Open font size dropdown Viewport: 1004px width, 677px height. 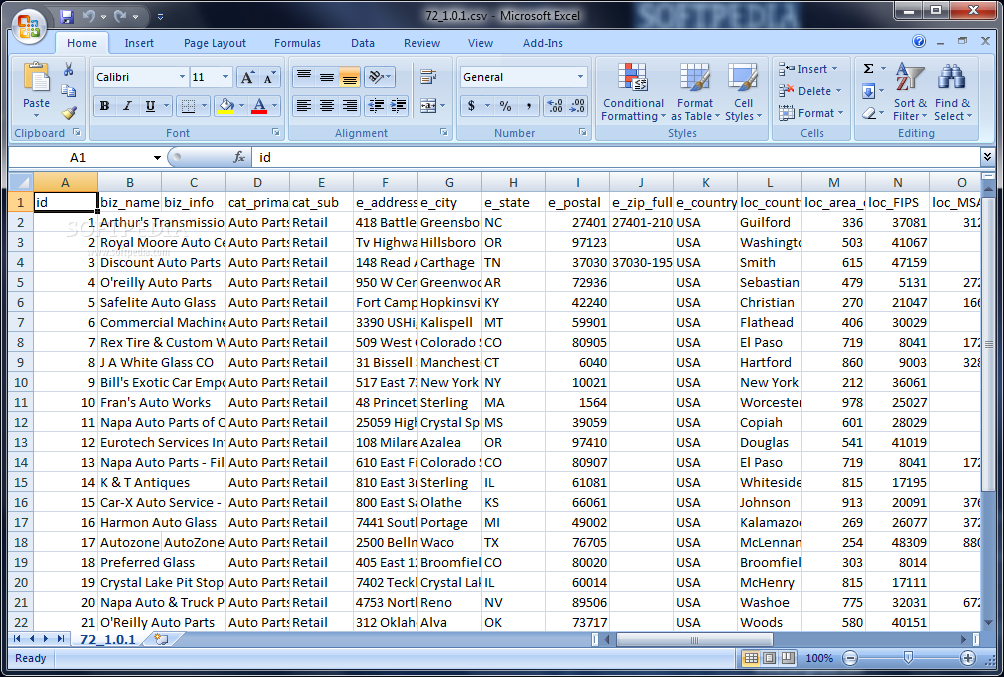click(x=225, y=77)
